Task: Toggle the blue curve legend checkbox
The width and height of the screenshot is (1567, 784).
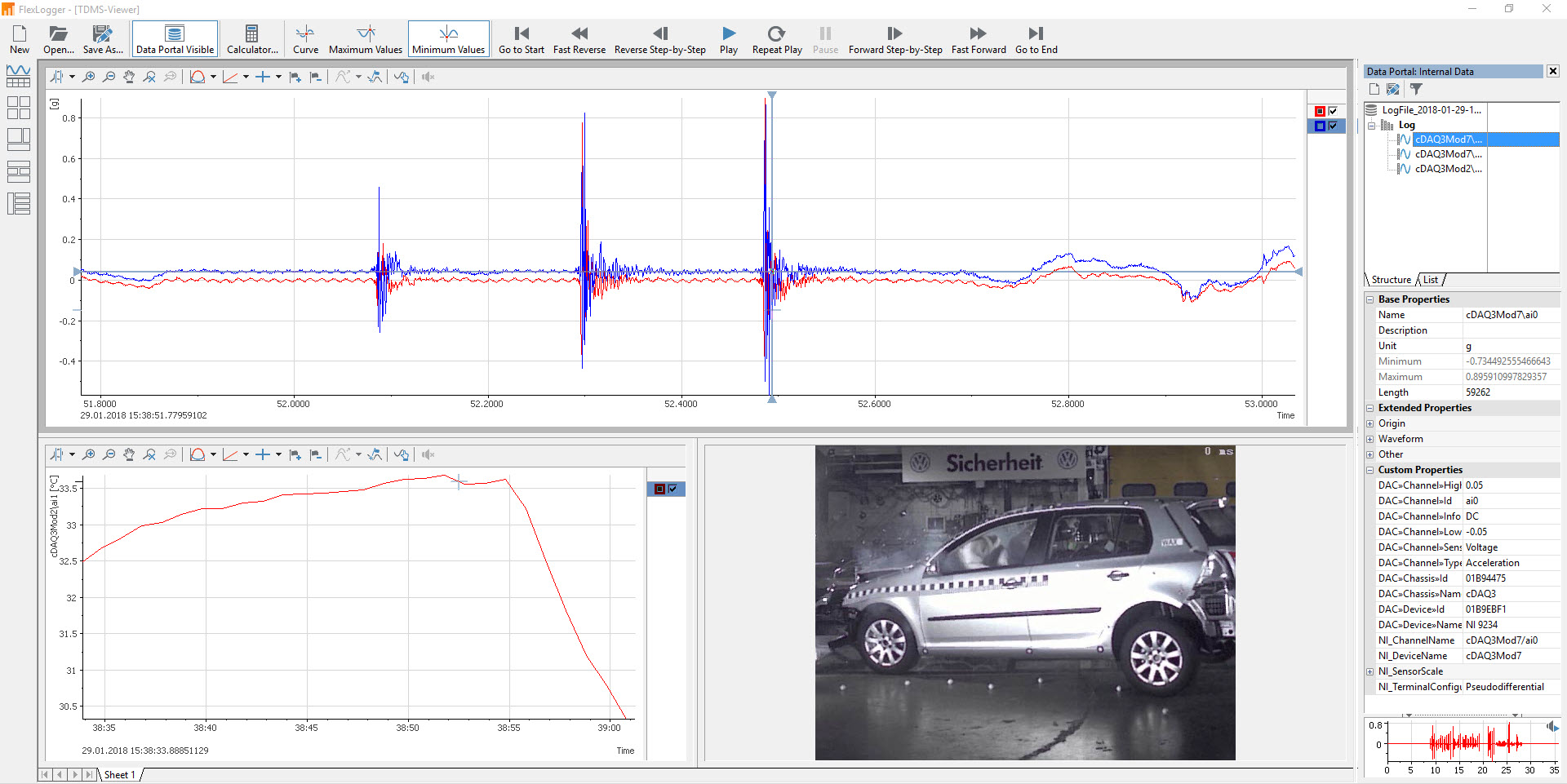Action: [1333, 126]
